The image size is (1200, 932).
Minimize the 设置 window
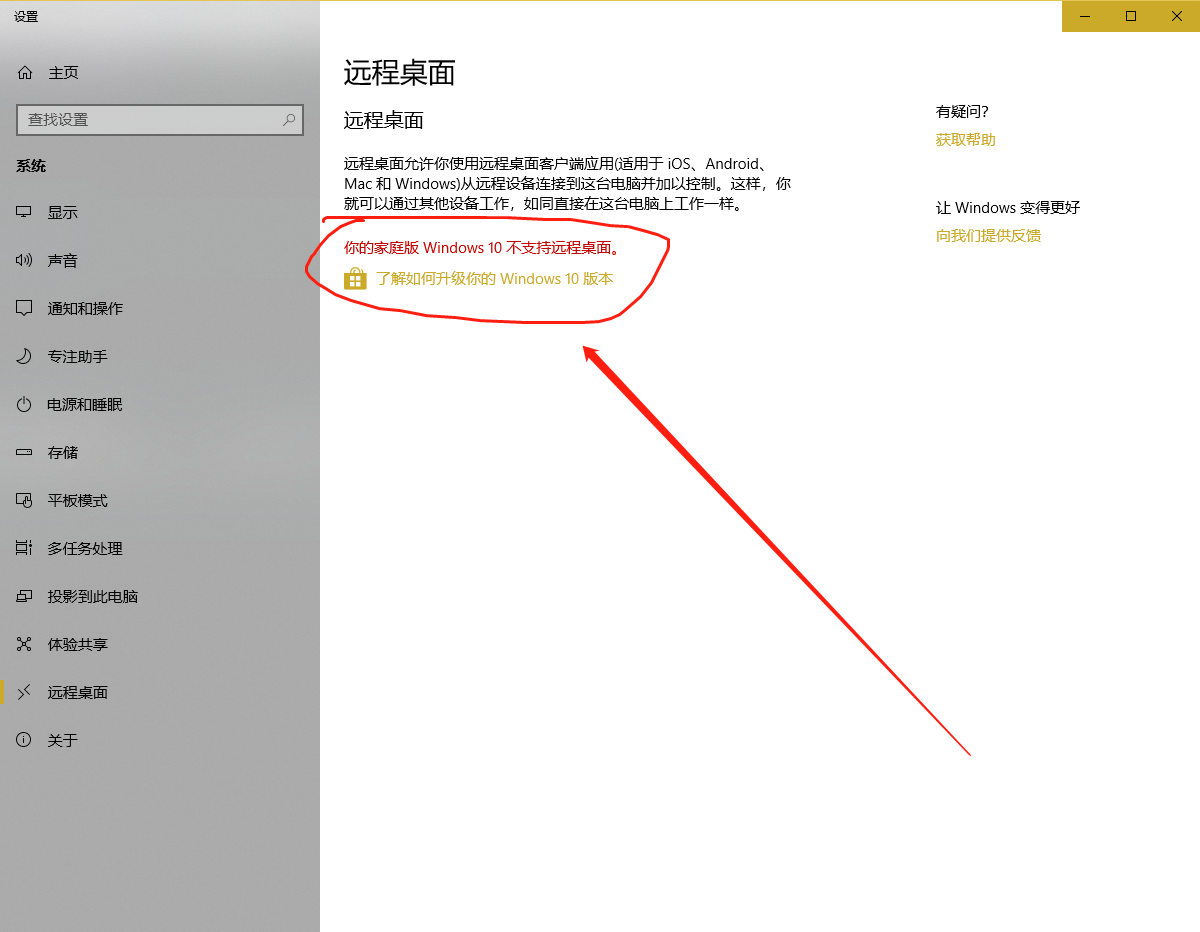[x=1085, y=16]
